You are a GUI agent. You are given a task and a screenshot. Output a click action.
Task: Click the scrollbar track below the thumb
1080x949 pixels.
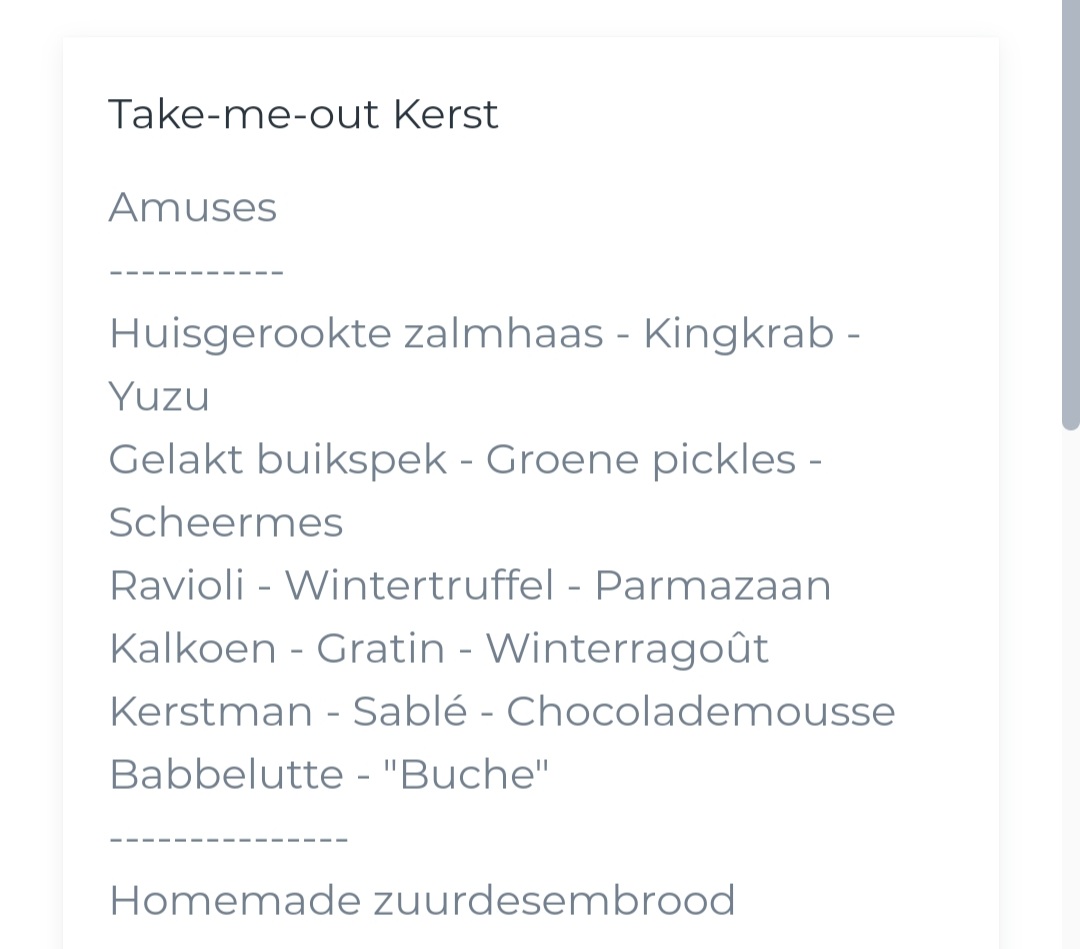1071,689
